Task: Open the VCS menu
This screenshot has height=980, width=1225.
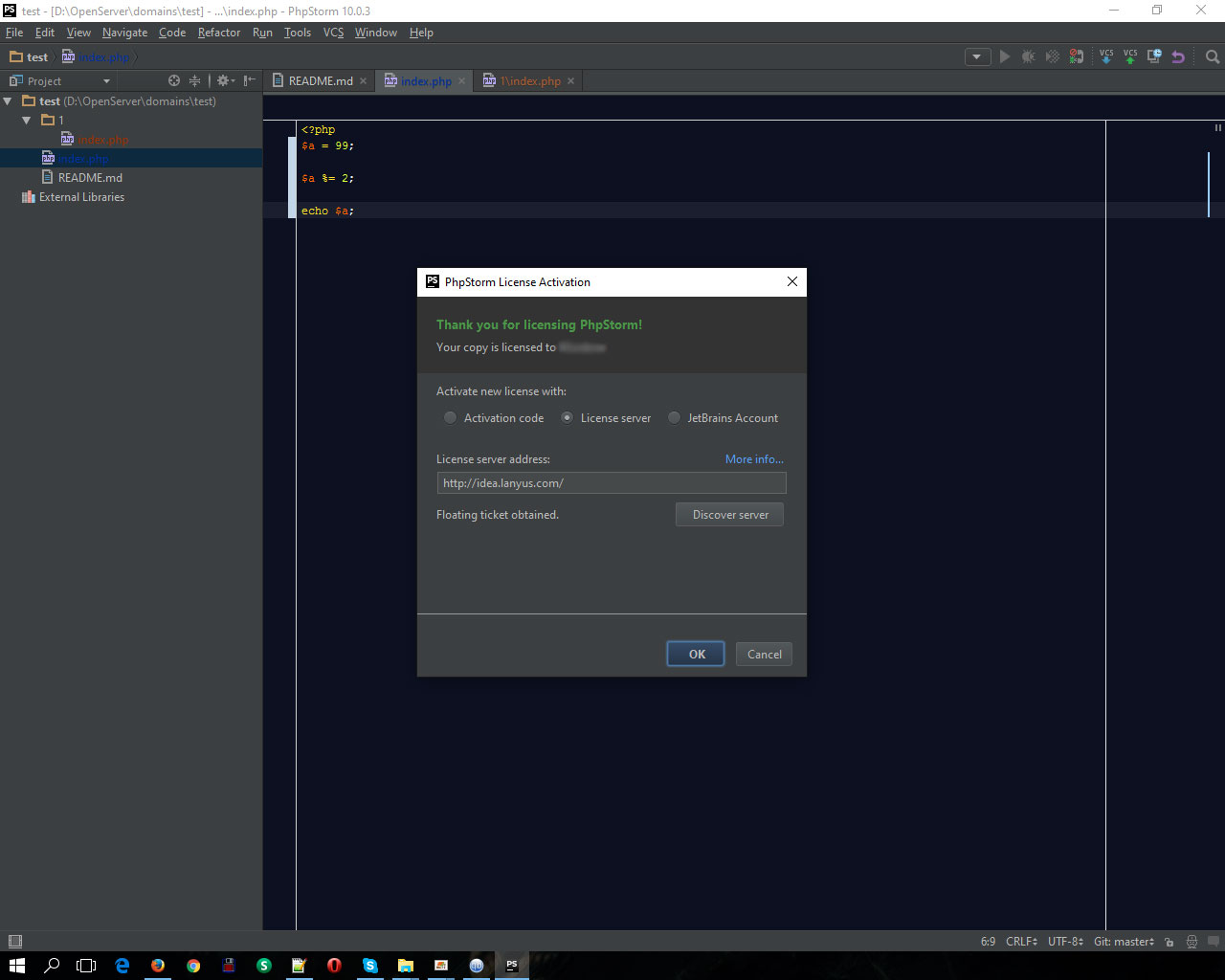Action: (x=333, y=33)
